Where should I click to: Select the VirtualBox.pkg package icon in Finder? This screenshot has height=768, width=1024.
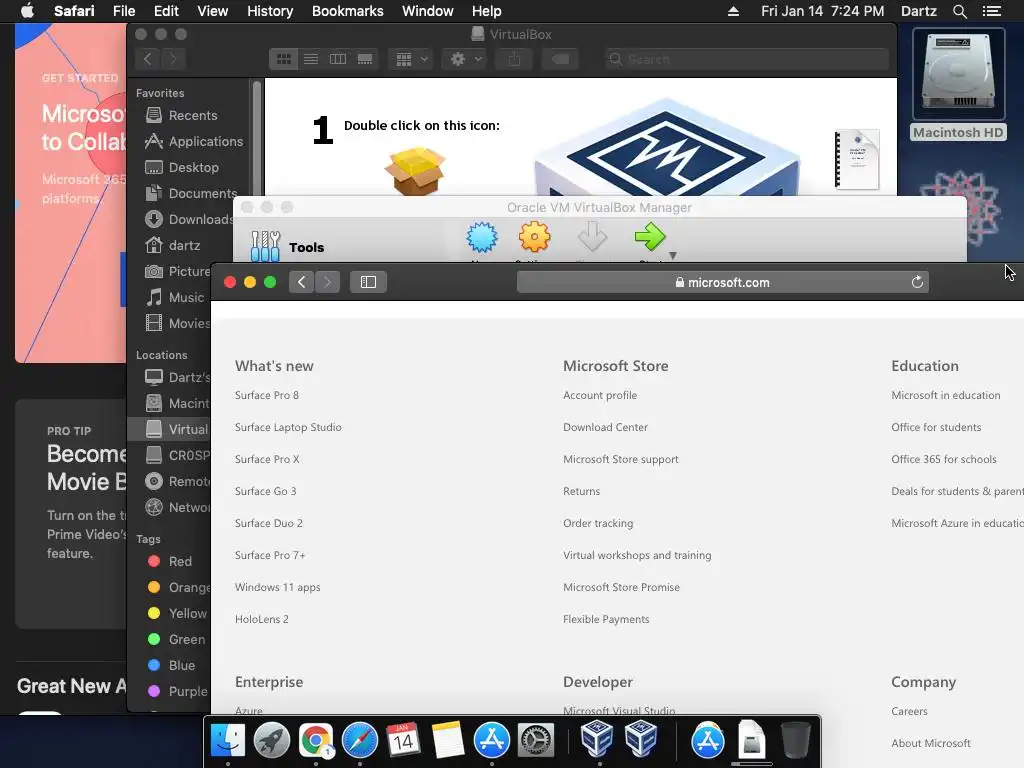[415, 170]
